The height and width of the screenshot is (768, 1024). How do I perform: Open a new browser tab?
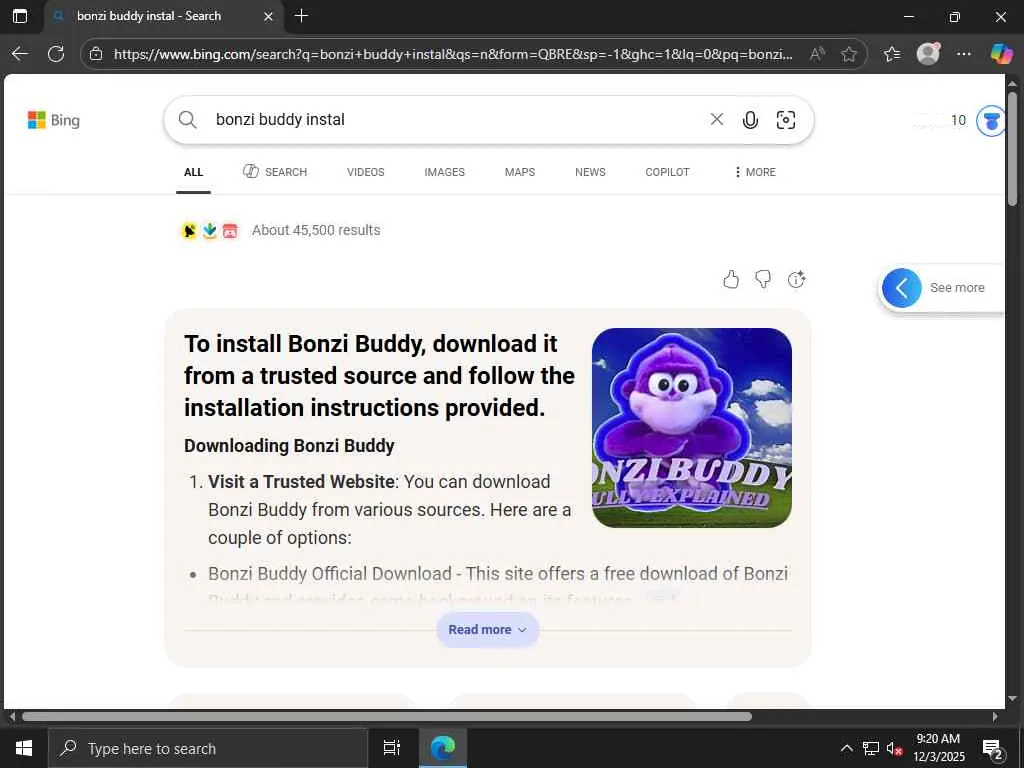coord(302,16)
